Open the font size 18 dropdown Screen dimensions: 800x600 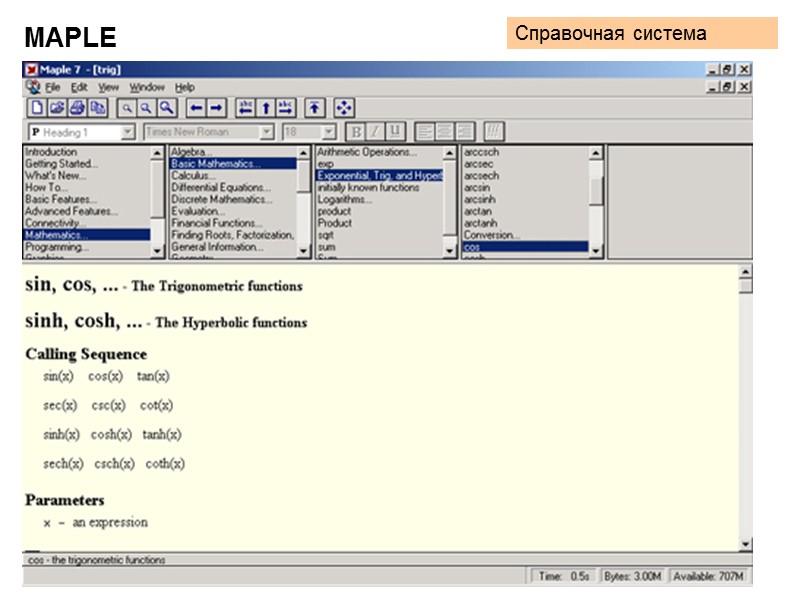pos(329,133)
